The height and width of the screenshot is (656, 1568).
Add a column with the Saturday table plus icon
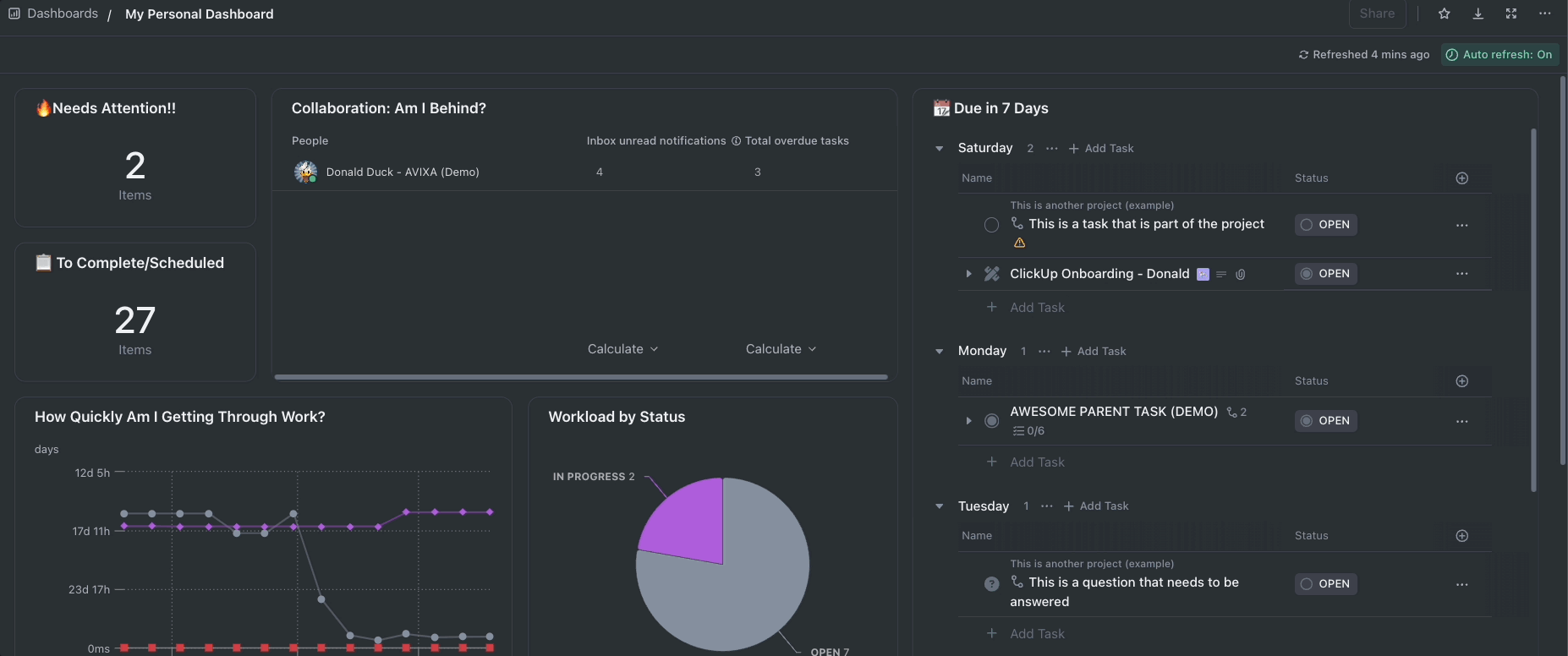coord(1462,178)
